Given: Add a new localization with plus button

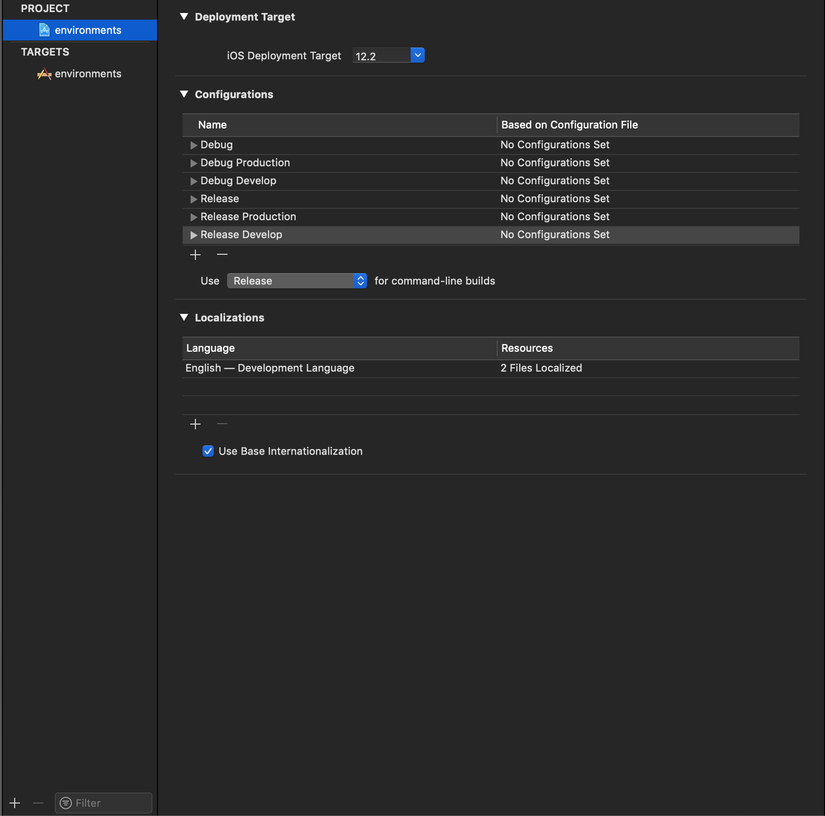Looking at the screenshot, I should [x=195, y=424].
